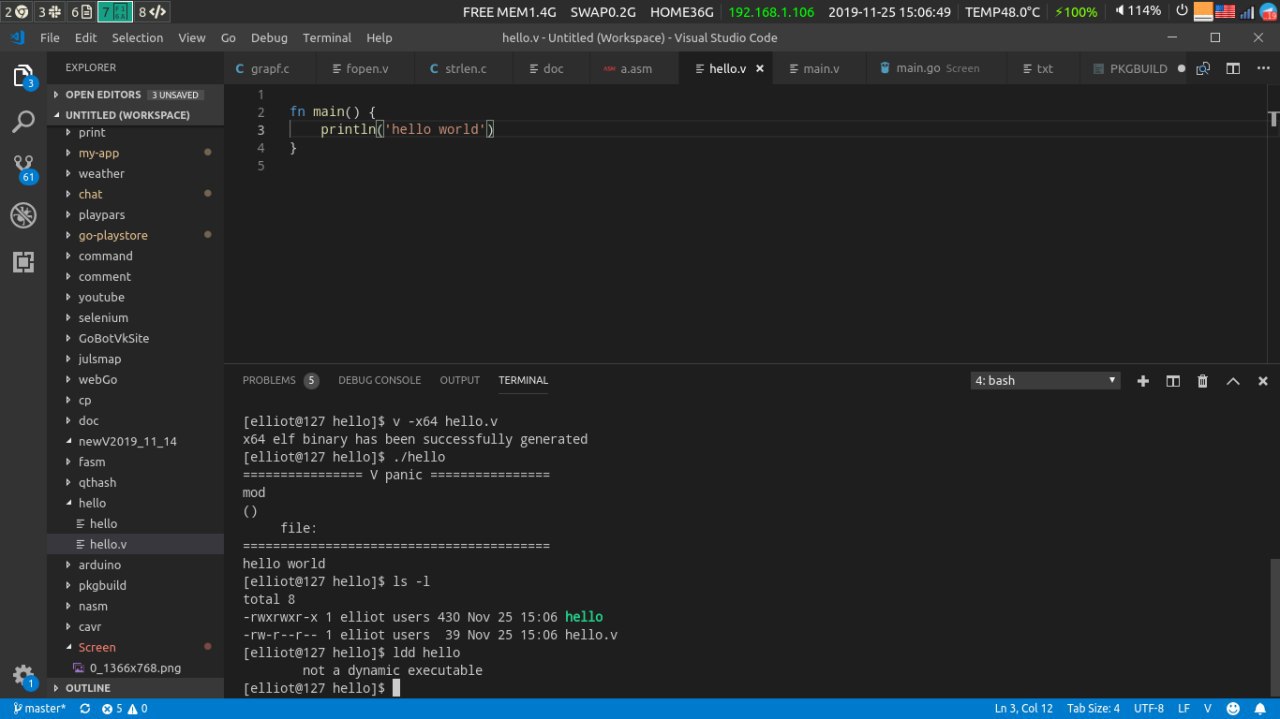Screen dimensions: 1280x719
Task: Close the hello.v editor tab
Action: click(760, 69)
